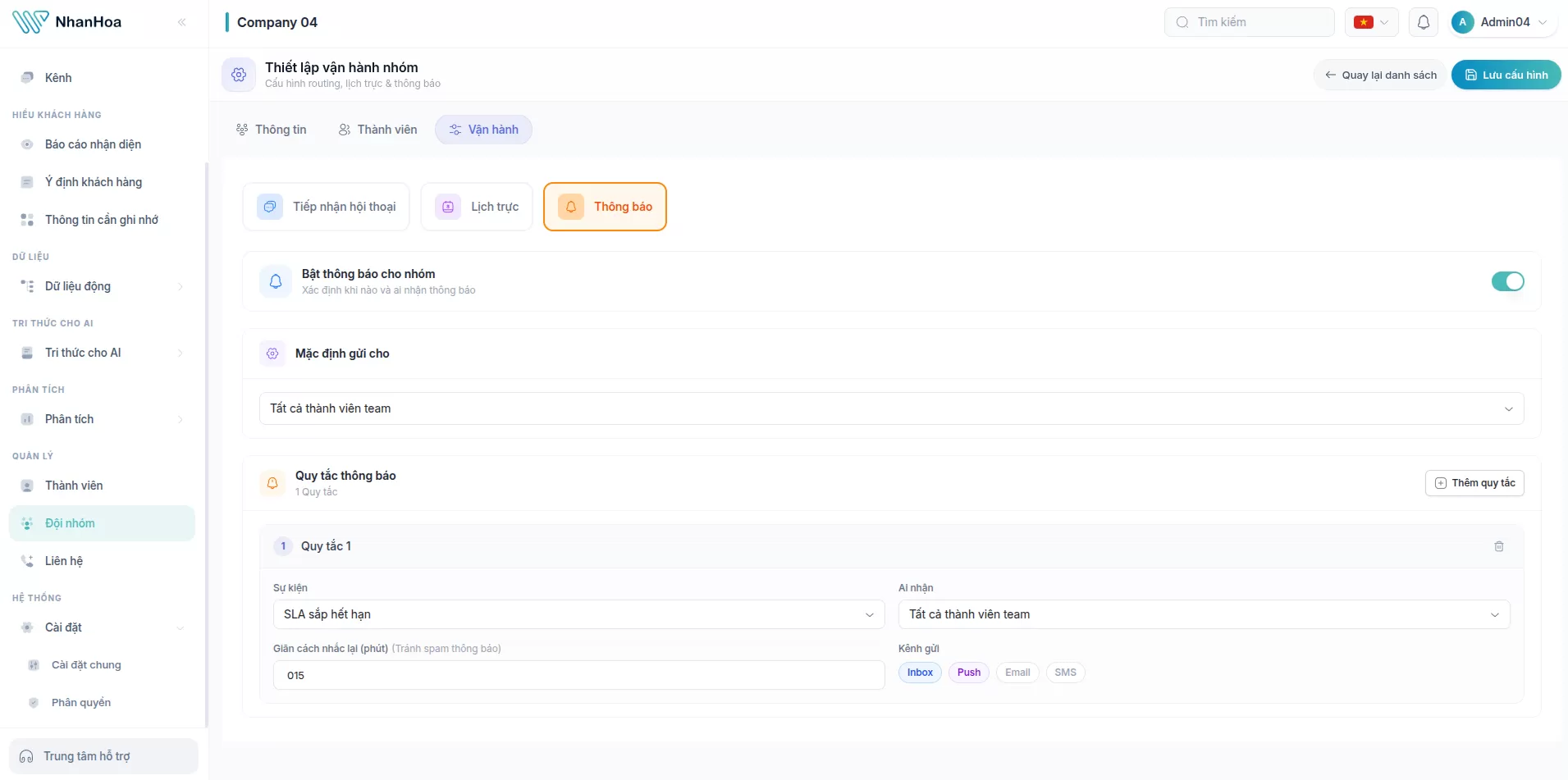Click the icon beside Mặc định gửi cho

coord(272,354)
